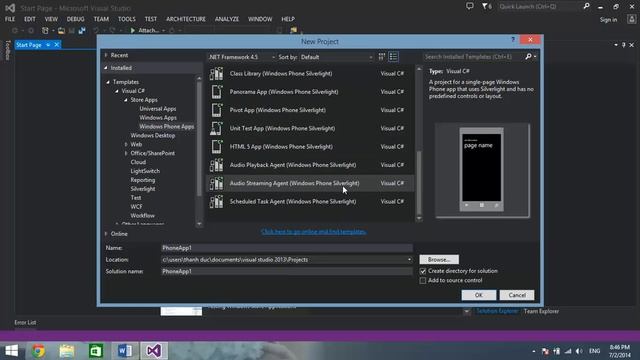
Task: Click the Search Installed Templates box
Action: pyautogui.click(x=473, y=57)
